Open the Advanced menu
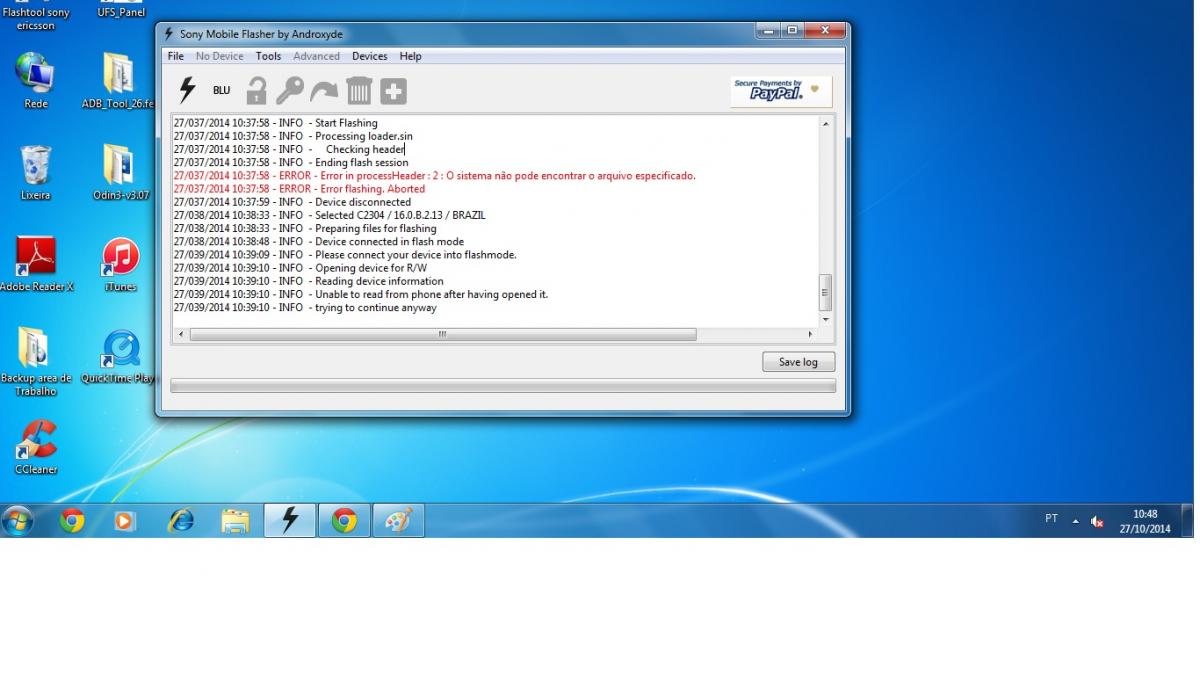Screen dimensions: 1200x675 pyautogui.click(x=316, y=56)
